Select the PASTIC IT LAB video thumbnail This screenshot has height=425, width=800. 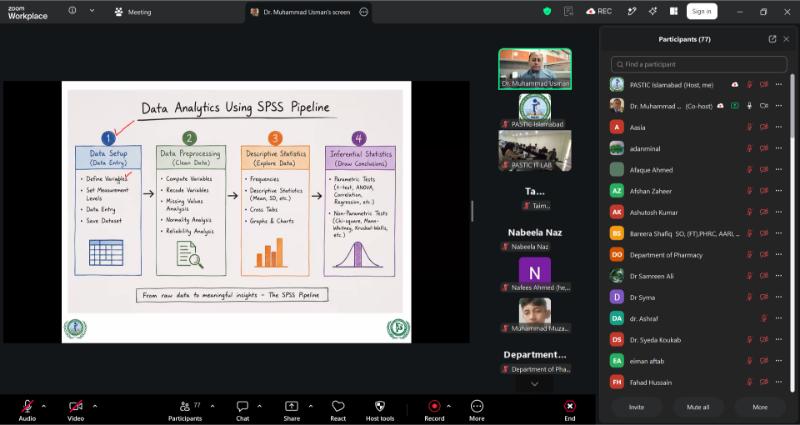[x=535, y=151]
